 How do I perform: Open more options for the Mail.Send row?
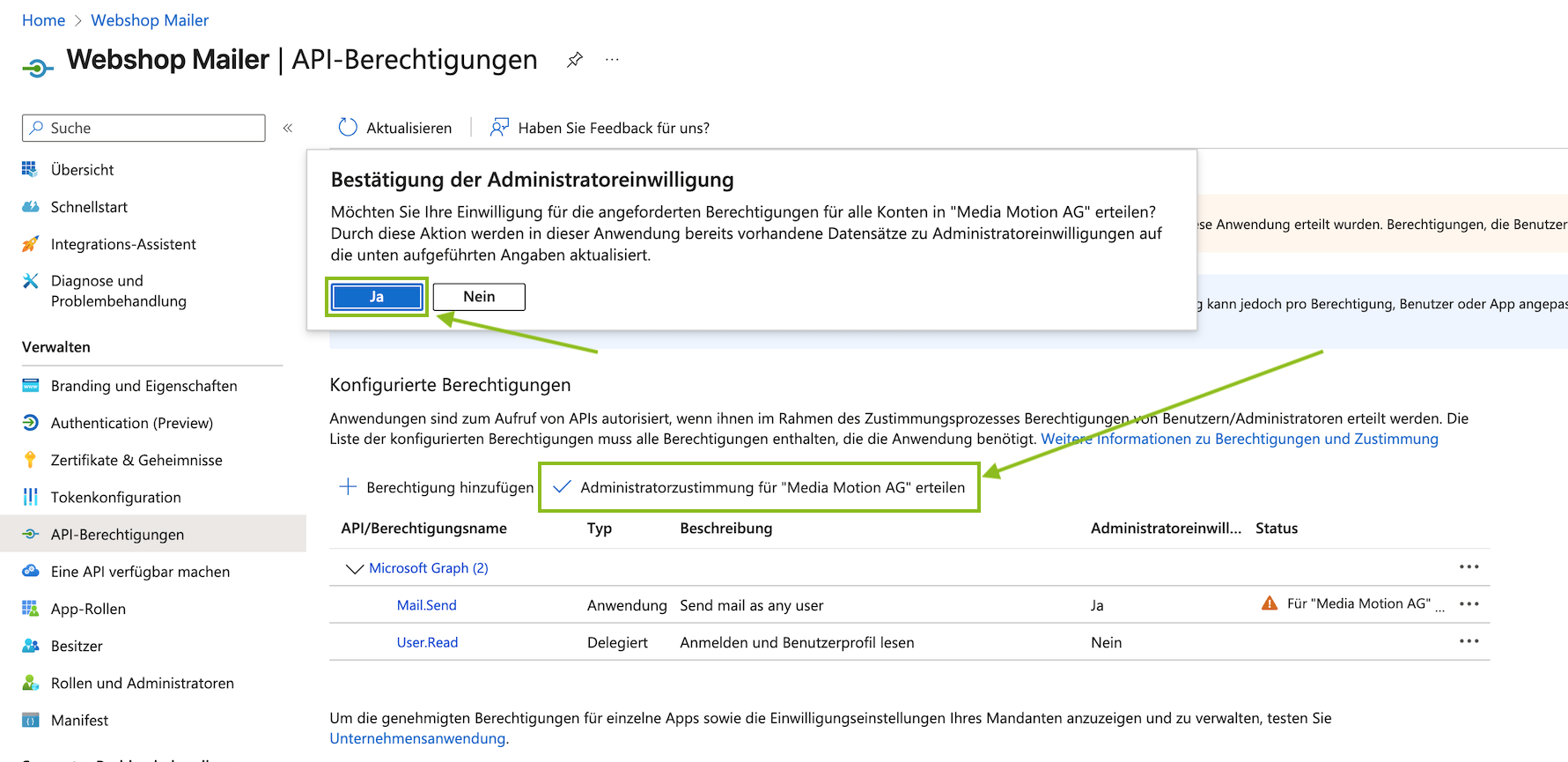1469,604
